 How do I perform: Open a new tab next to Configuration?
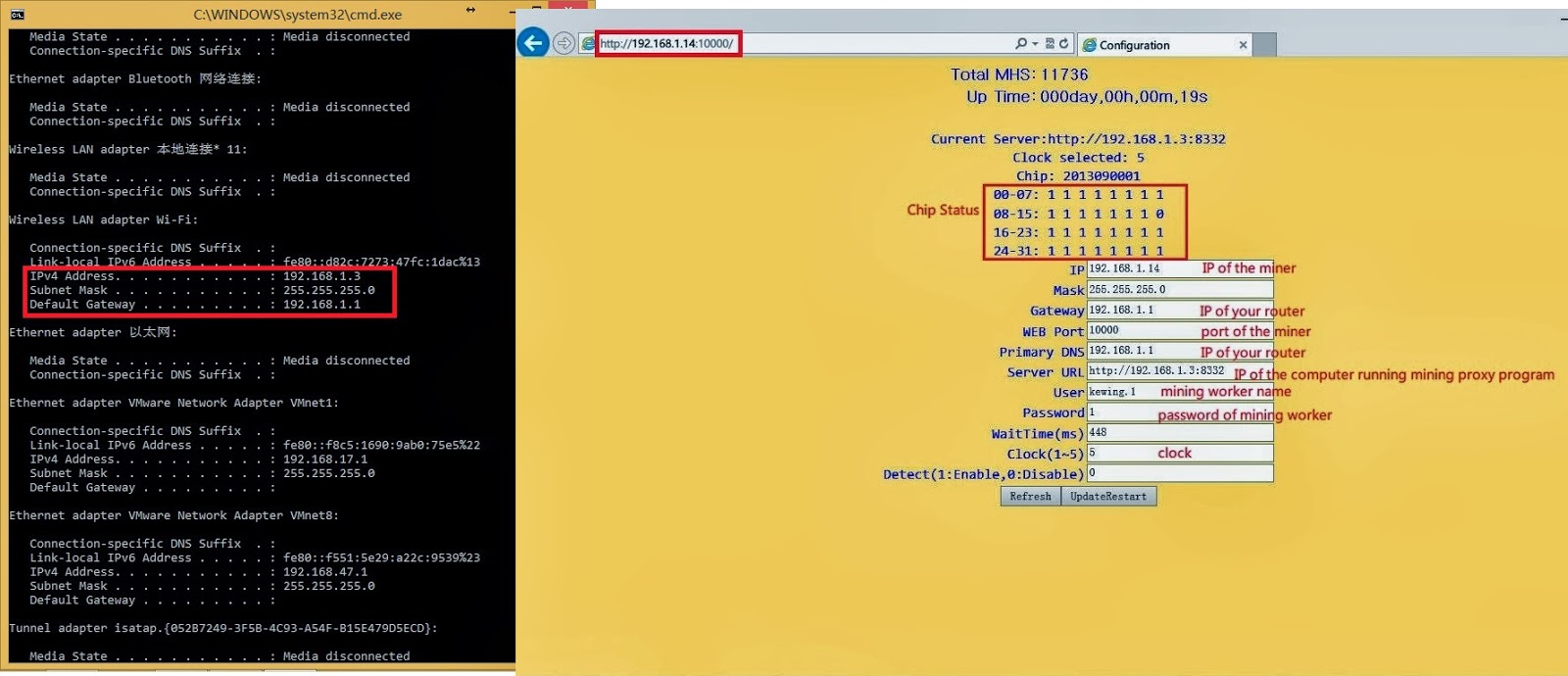click(x=1265, y=45)
